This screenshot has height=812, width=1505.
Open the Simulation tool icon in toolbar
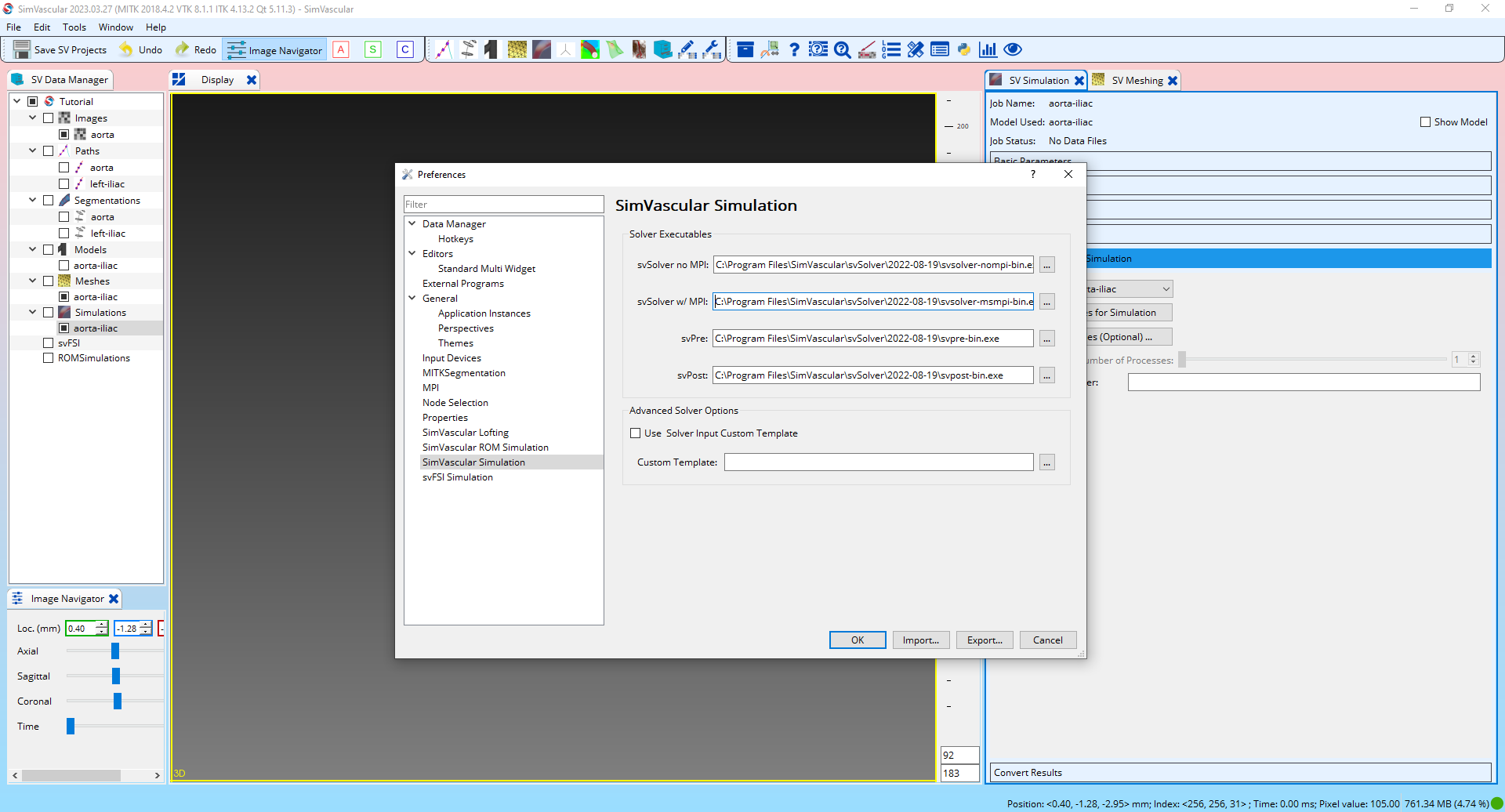tap(541, 49)
